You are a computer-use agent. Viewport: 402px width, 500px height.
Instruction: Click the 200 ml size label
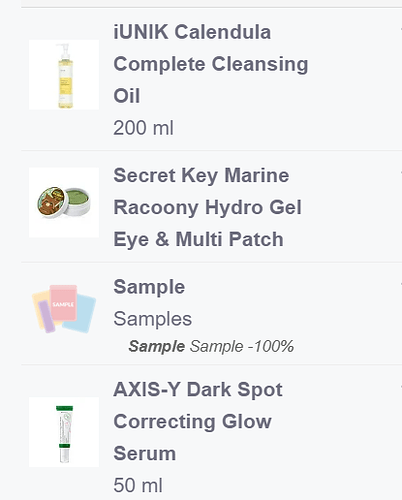pos(143,128)
